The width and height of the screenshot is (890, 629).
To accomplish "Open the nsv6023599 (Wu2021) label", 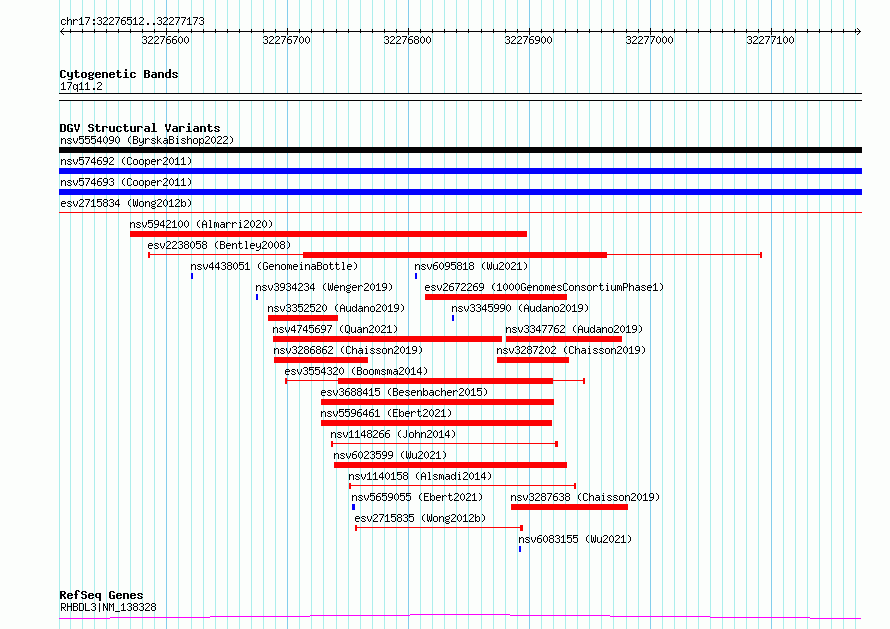I will tap(390, 455).
